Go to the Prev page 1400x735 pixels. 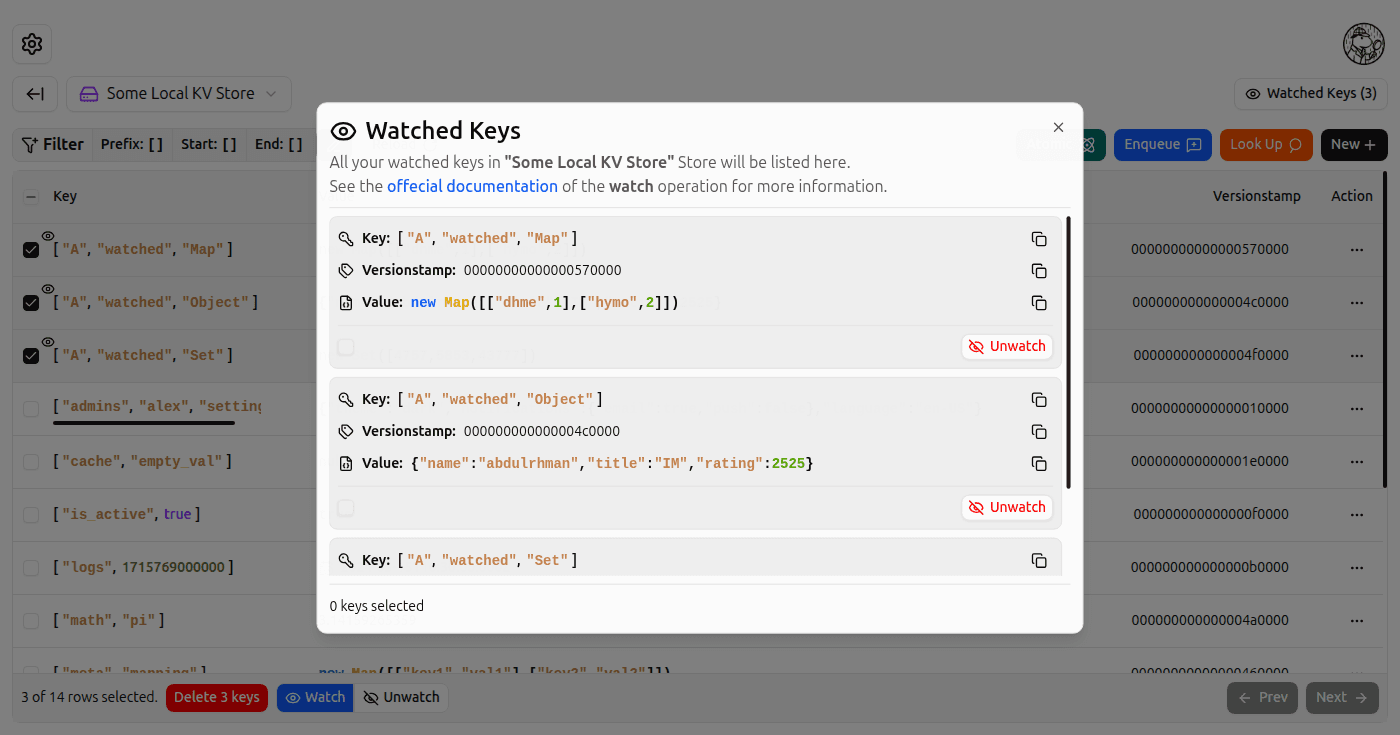tap(1262, 697)
